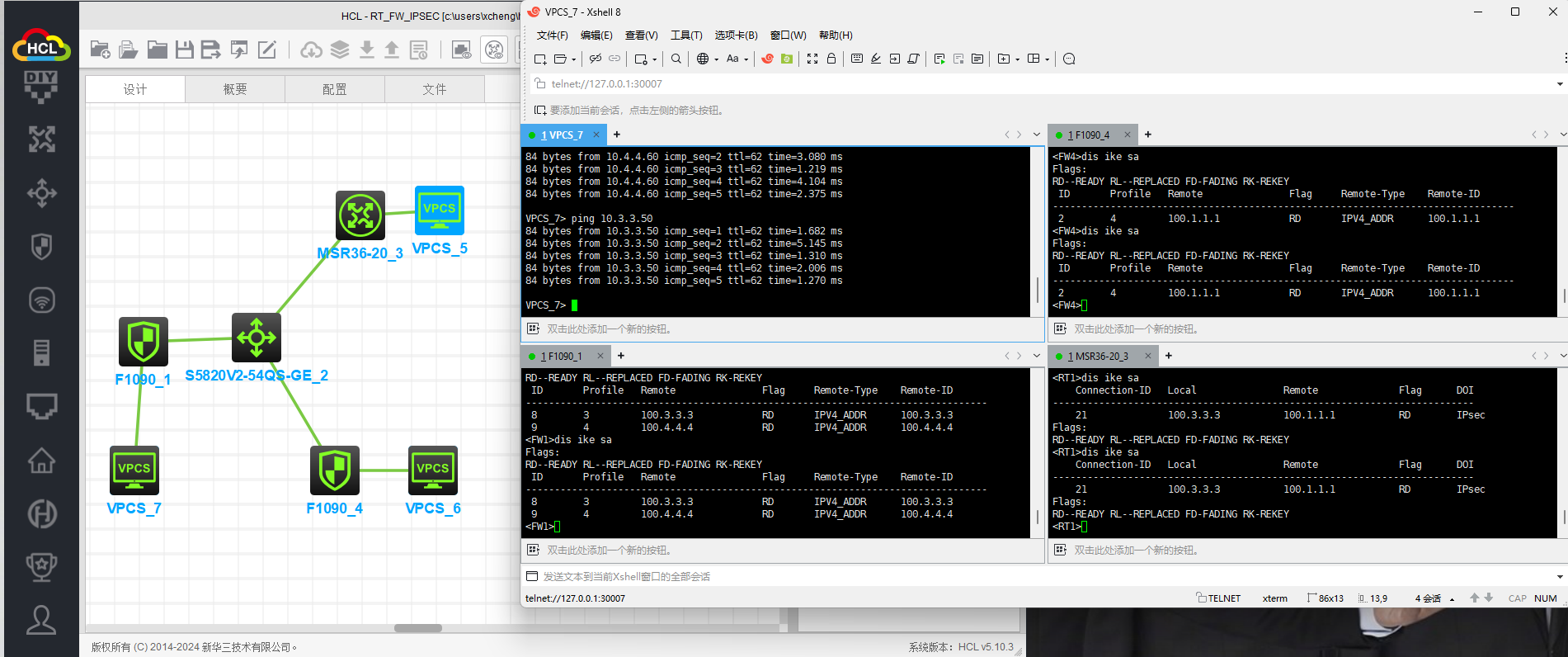Select the DIY device sidebar icon
The height and width of the screenshot is (657, 1568).
41,86
